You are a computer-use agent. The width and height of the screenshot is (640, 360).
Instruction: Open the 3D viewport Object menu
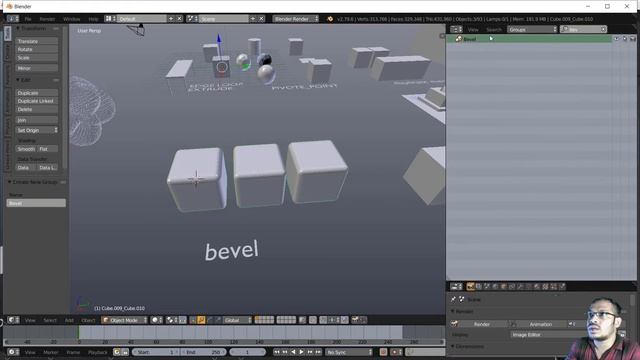(88, 320)
